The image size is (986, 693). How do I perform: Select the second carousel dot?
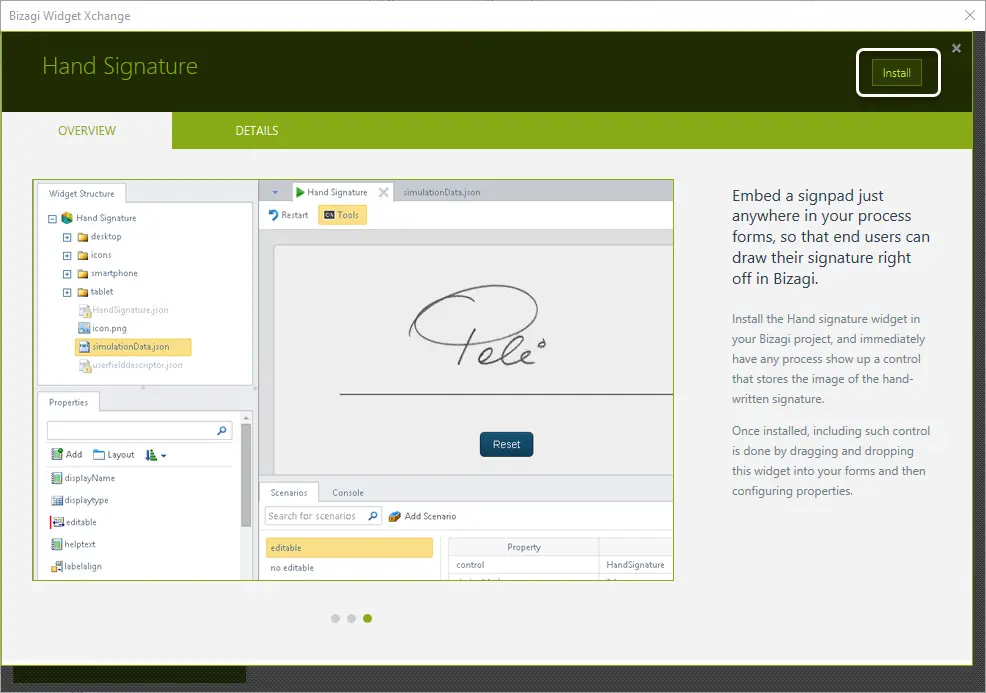352,619
